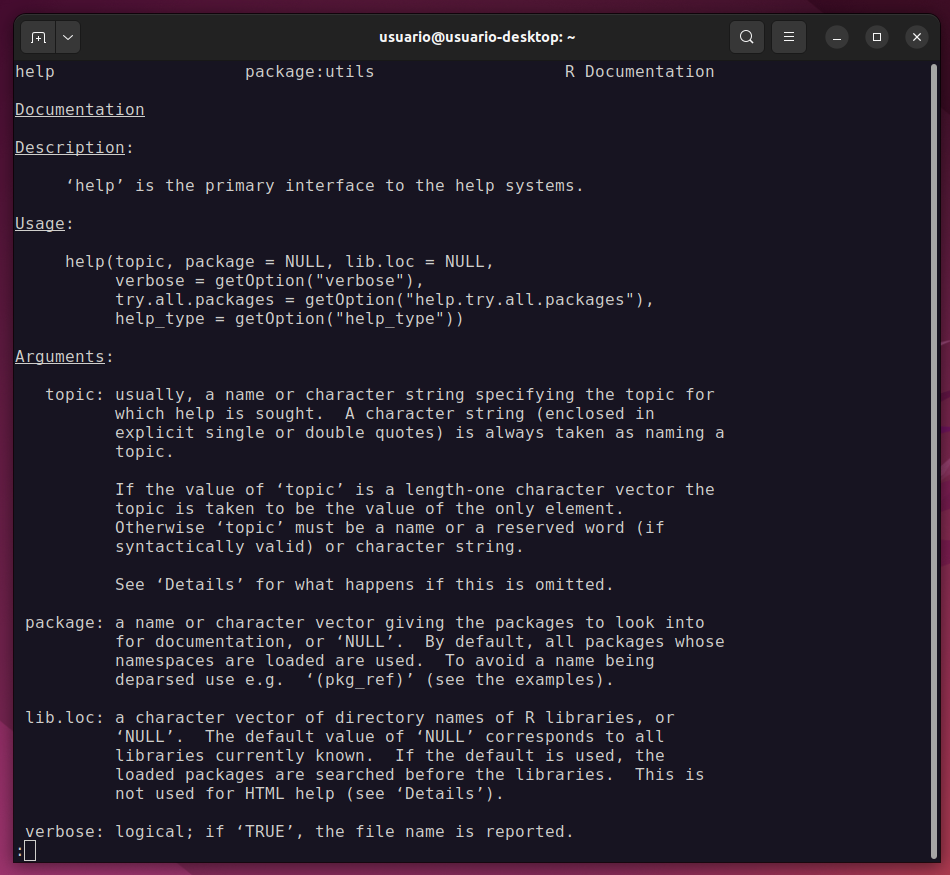Open the terminal search tool
950x875 pixels.
pyautogui.click(x=746, y=37)
